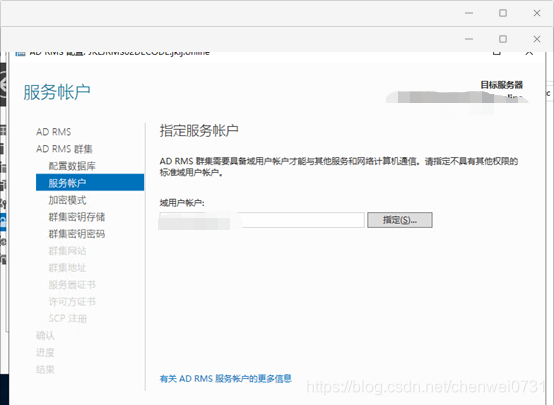Maximize the second background window
Viewport: 554px width, 405px height.
[503, 39]
